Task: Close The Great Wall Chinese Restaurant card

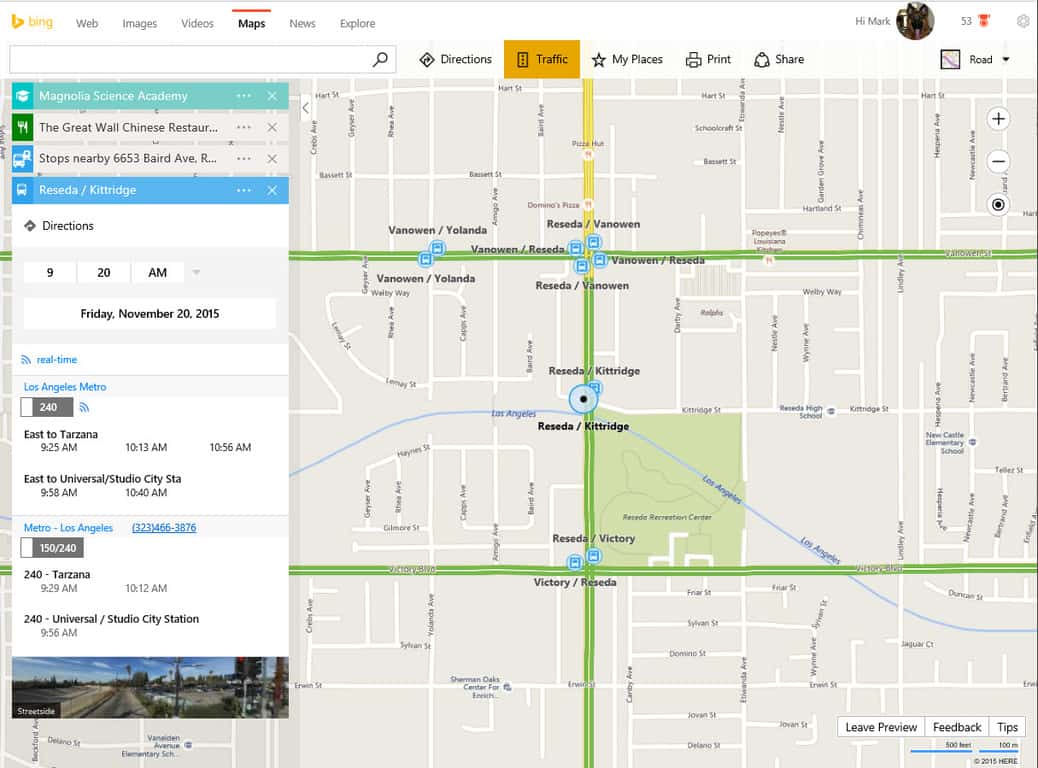Action: click(x=272, y=127)
